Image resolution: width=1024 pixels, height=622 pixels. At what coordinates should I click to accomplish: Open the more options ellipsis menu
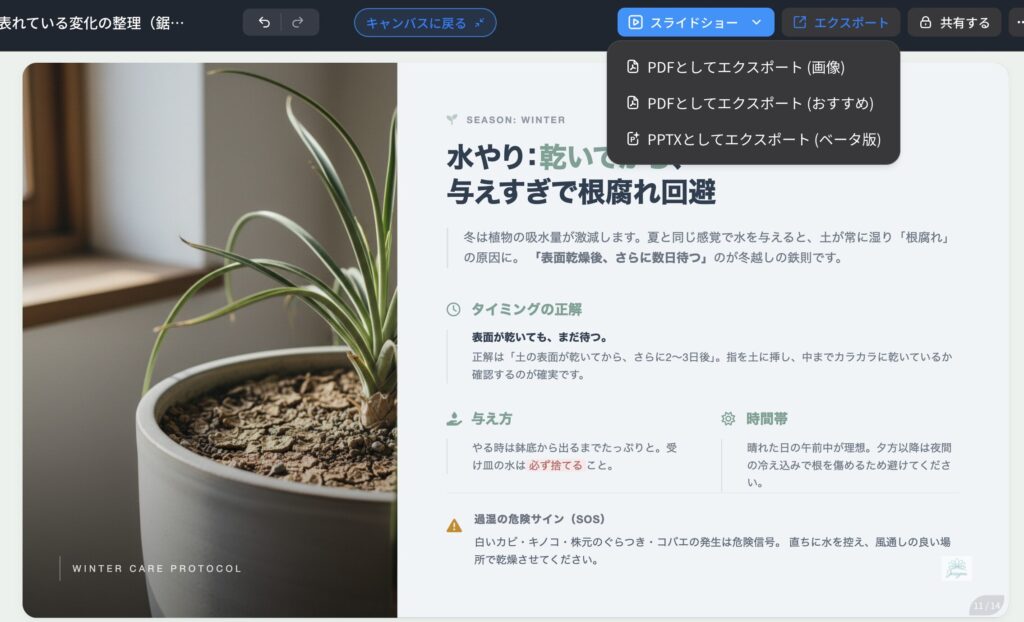1017,23
